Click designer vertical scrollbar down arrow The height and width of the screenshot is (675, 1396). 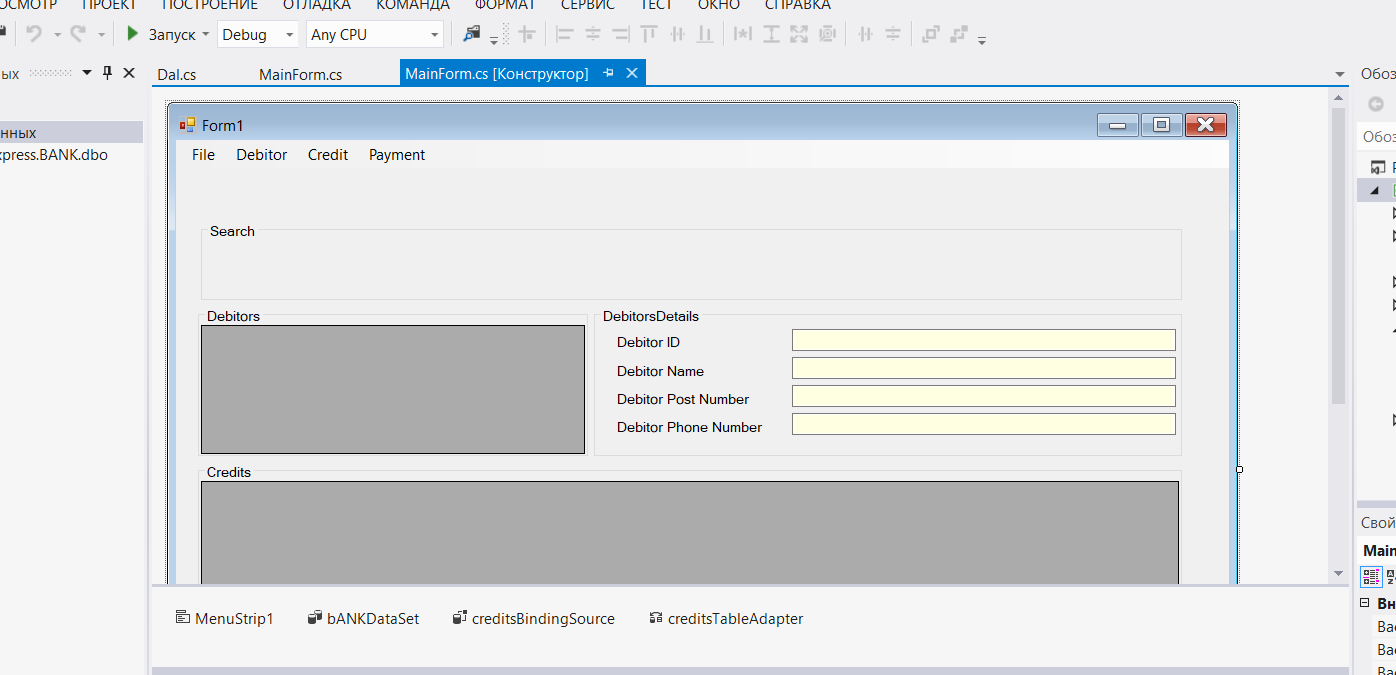click(x=1339, y=573)
